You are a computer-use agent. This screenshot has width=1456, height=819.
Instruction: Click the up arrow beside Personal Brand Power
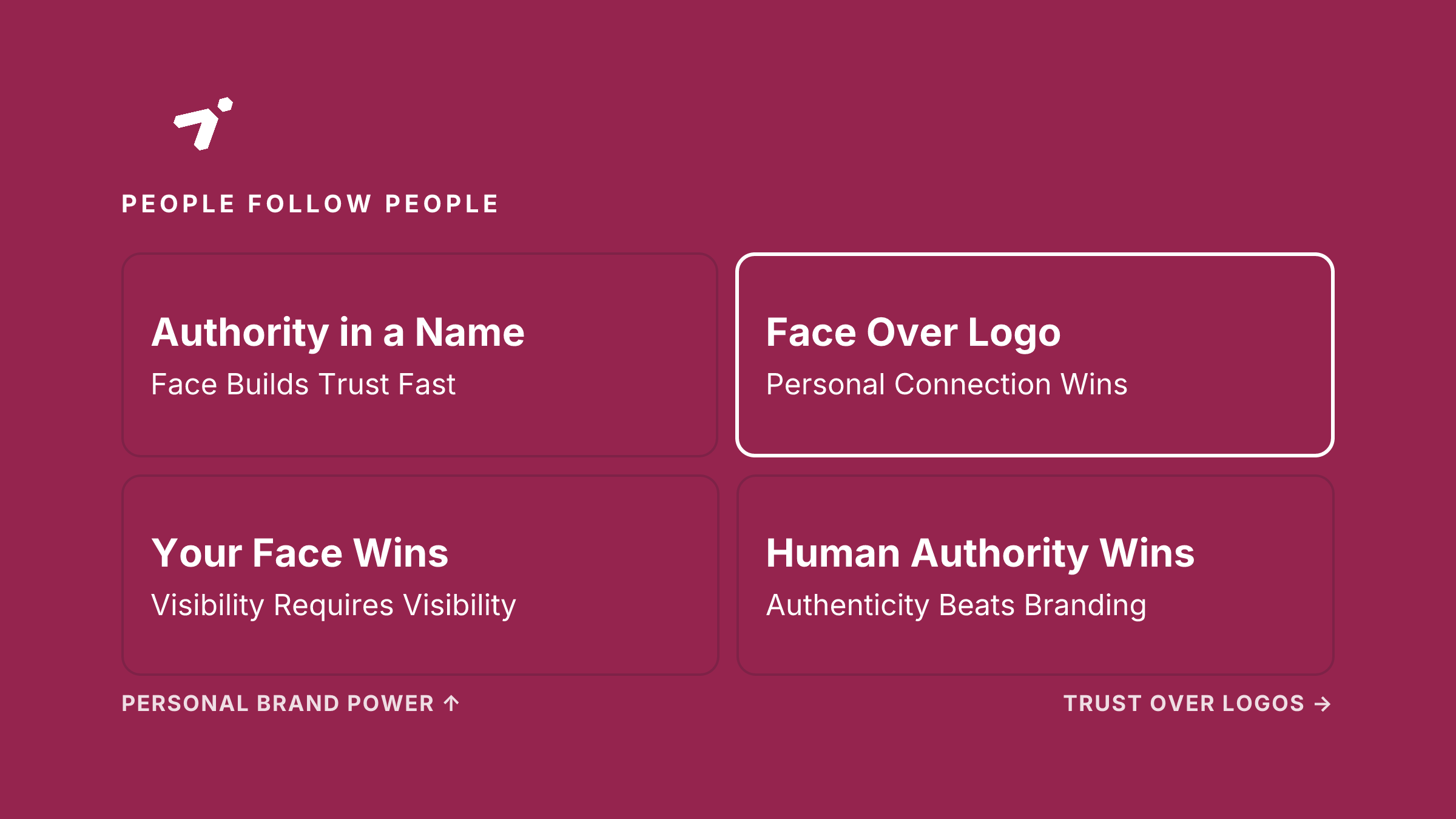point(451,703)
